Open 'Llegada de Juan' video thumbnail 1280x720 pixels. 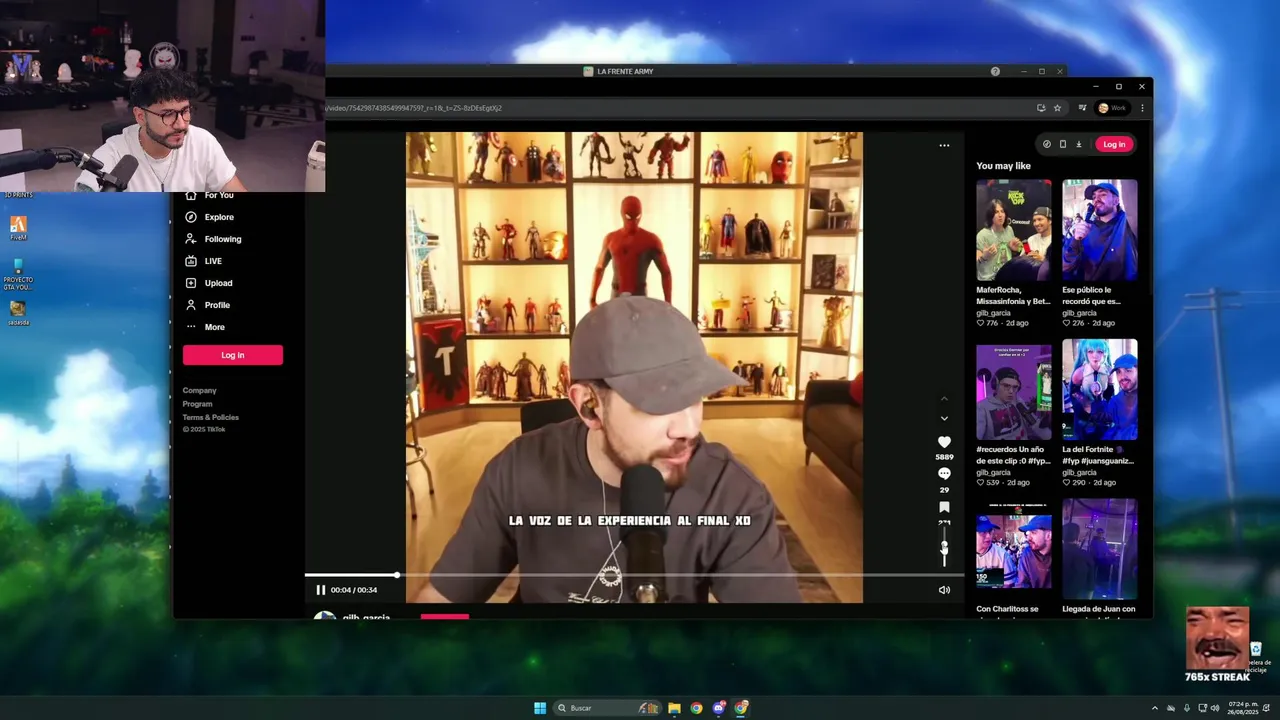coord(1100,549)
